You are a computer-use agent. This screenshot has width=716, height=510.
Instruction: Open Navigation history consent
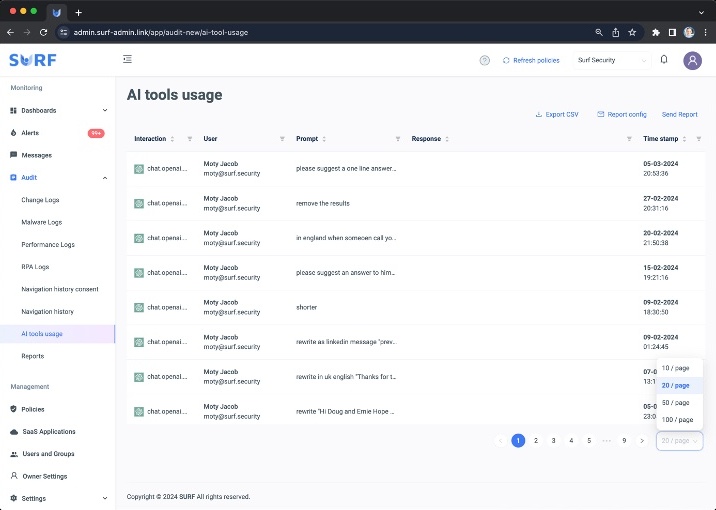60,289
